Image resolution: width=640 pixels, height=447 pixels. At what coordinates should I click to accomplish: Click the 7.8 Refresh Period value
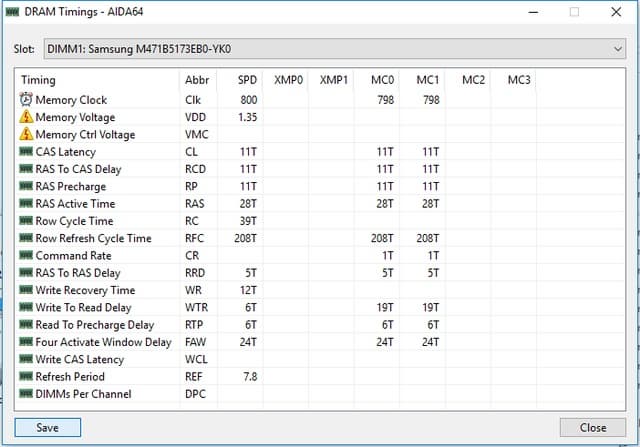coord(250,376)
